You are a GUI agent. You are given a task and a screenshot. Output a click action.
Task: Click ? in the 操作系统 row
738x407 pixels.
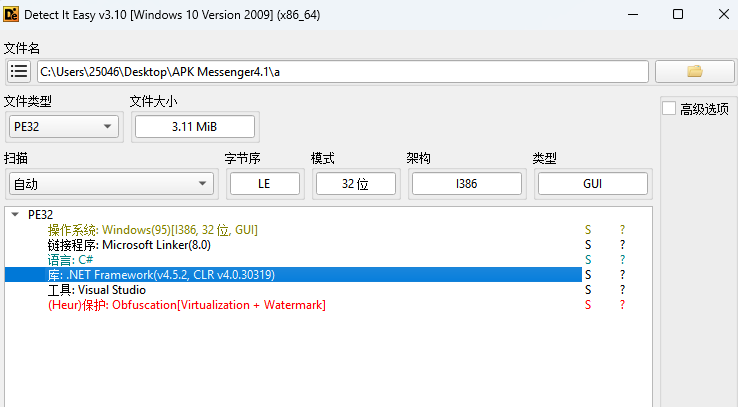point(622,230)
